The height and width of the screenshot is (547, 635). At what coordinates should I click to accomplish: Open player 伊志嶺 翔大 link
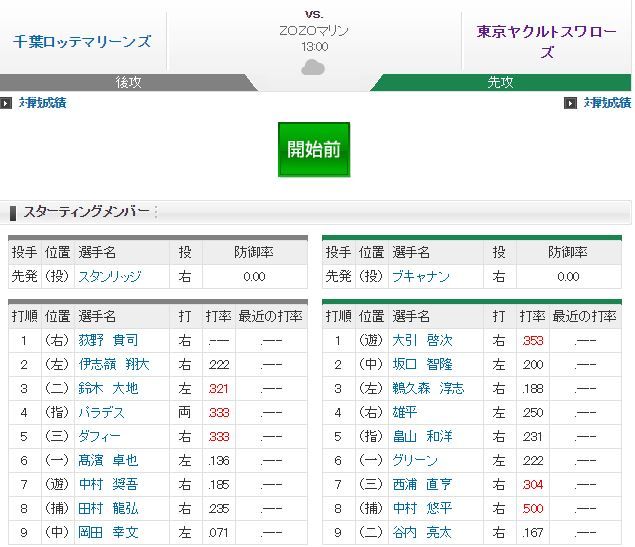114,364
